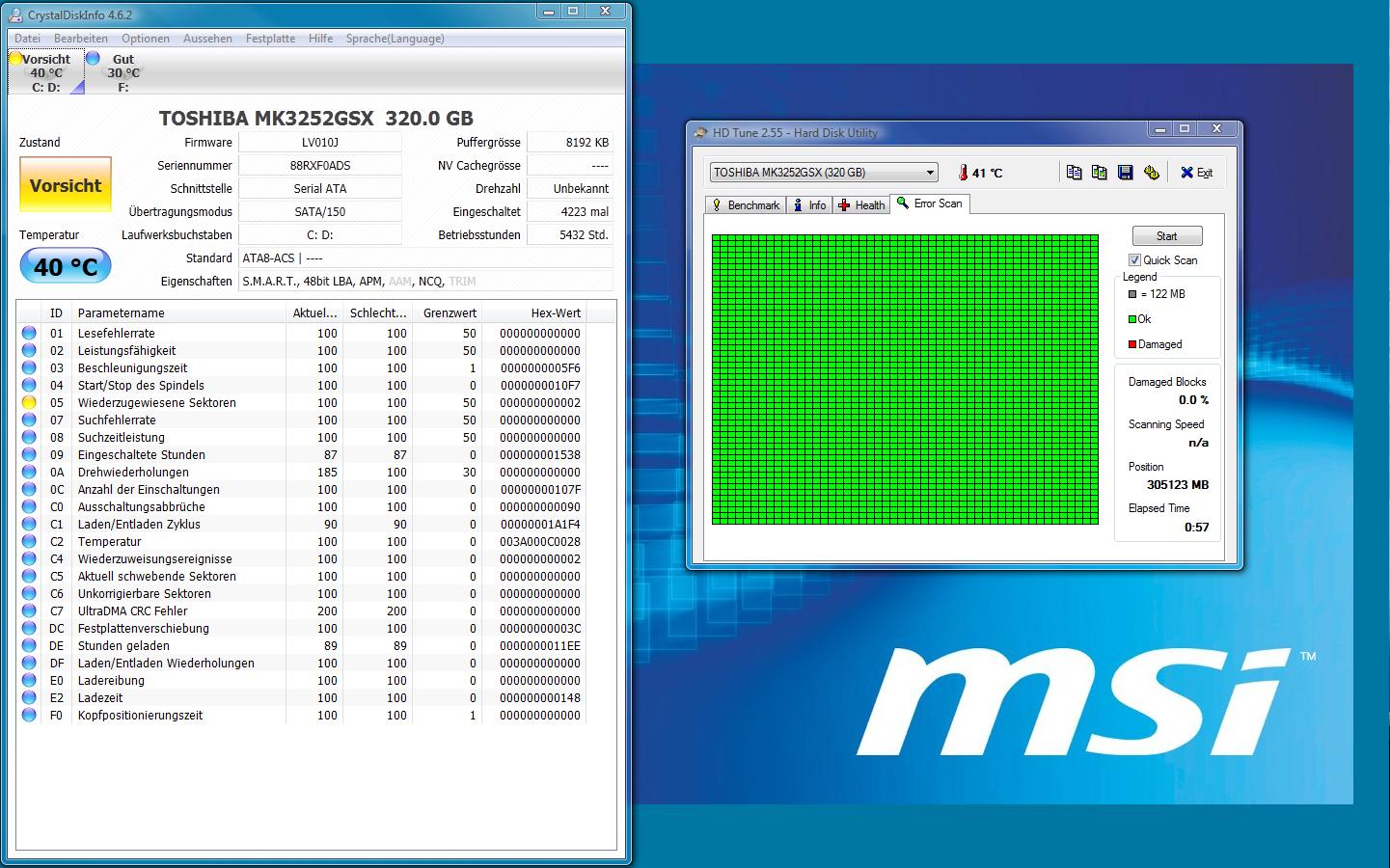This screenshot has height=868, width=1390.
Task: Select the Aktuell schwebende Sektoren row
Action: tap(301, 576)
